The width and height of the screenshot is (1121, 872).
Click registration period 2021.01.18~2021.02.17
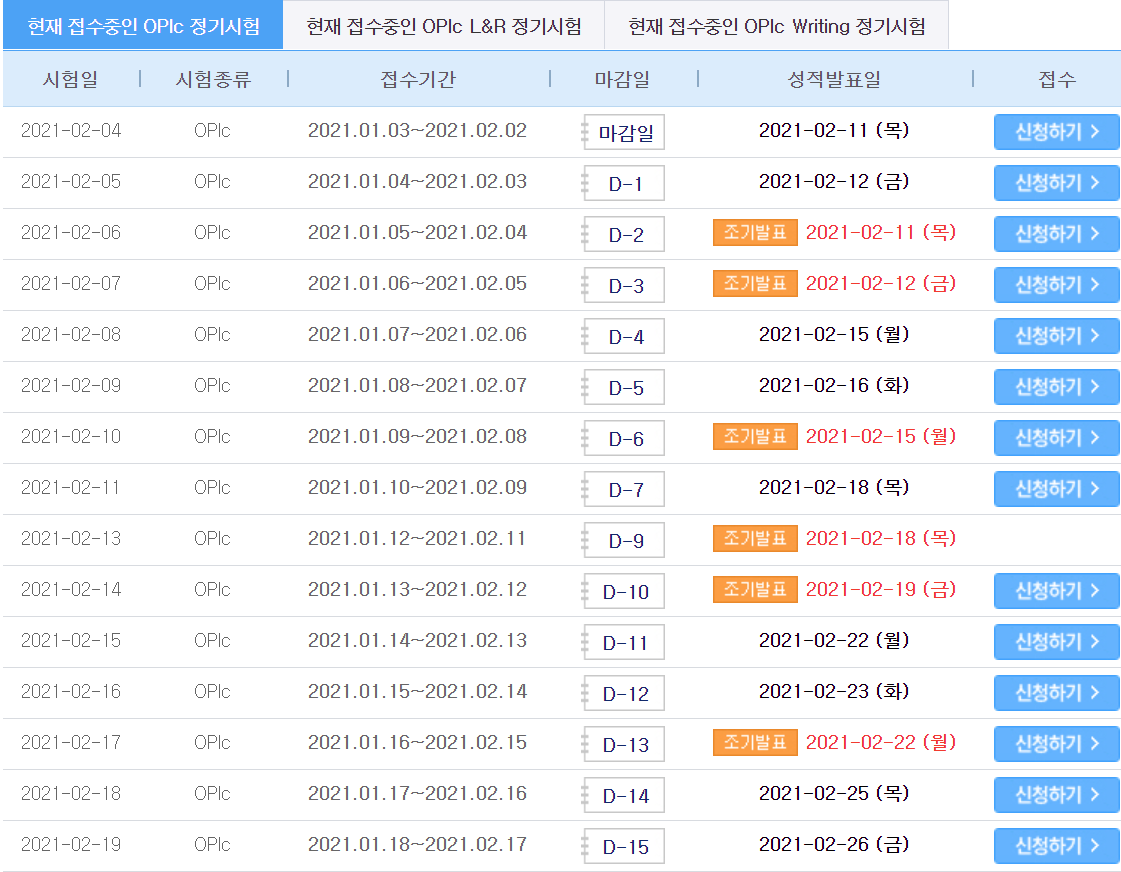[x=418, y=844]
